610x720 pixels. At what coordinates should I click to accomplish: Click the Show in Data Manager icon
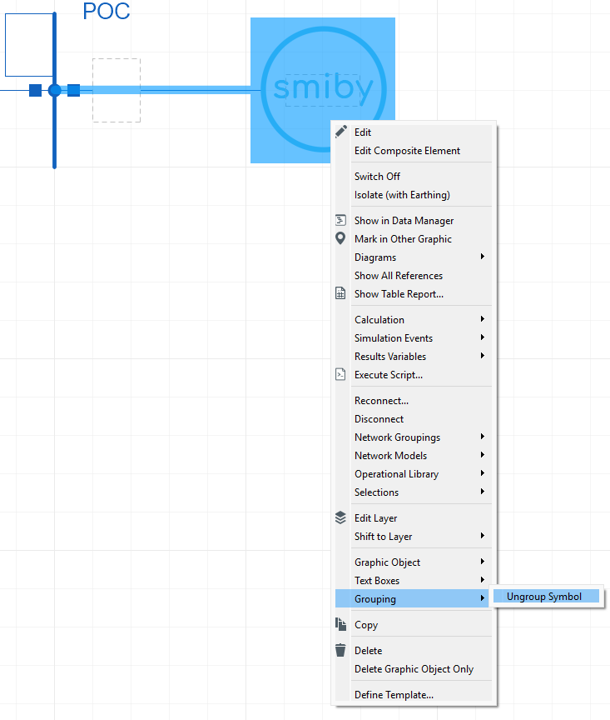pyautogui.click(x=341, y=221)
